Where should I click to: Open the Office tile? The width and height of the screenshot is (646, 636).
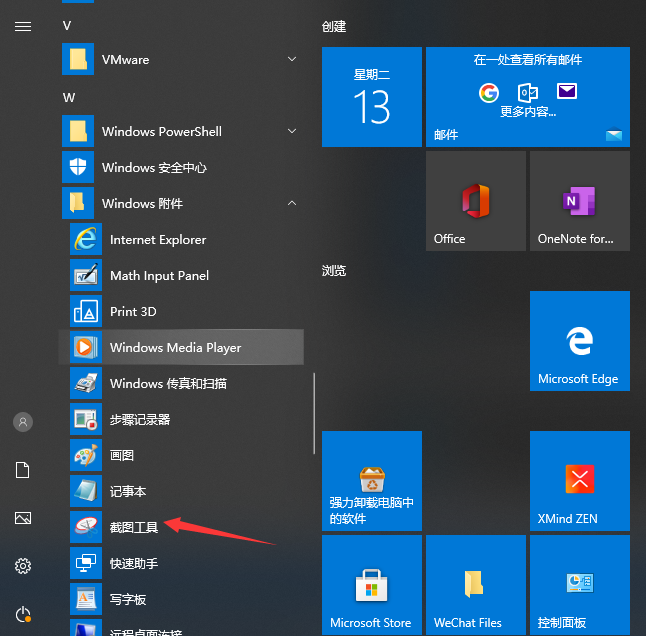coord(475,201)
